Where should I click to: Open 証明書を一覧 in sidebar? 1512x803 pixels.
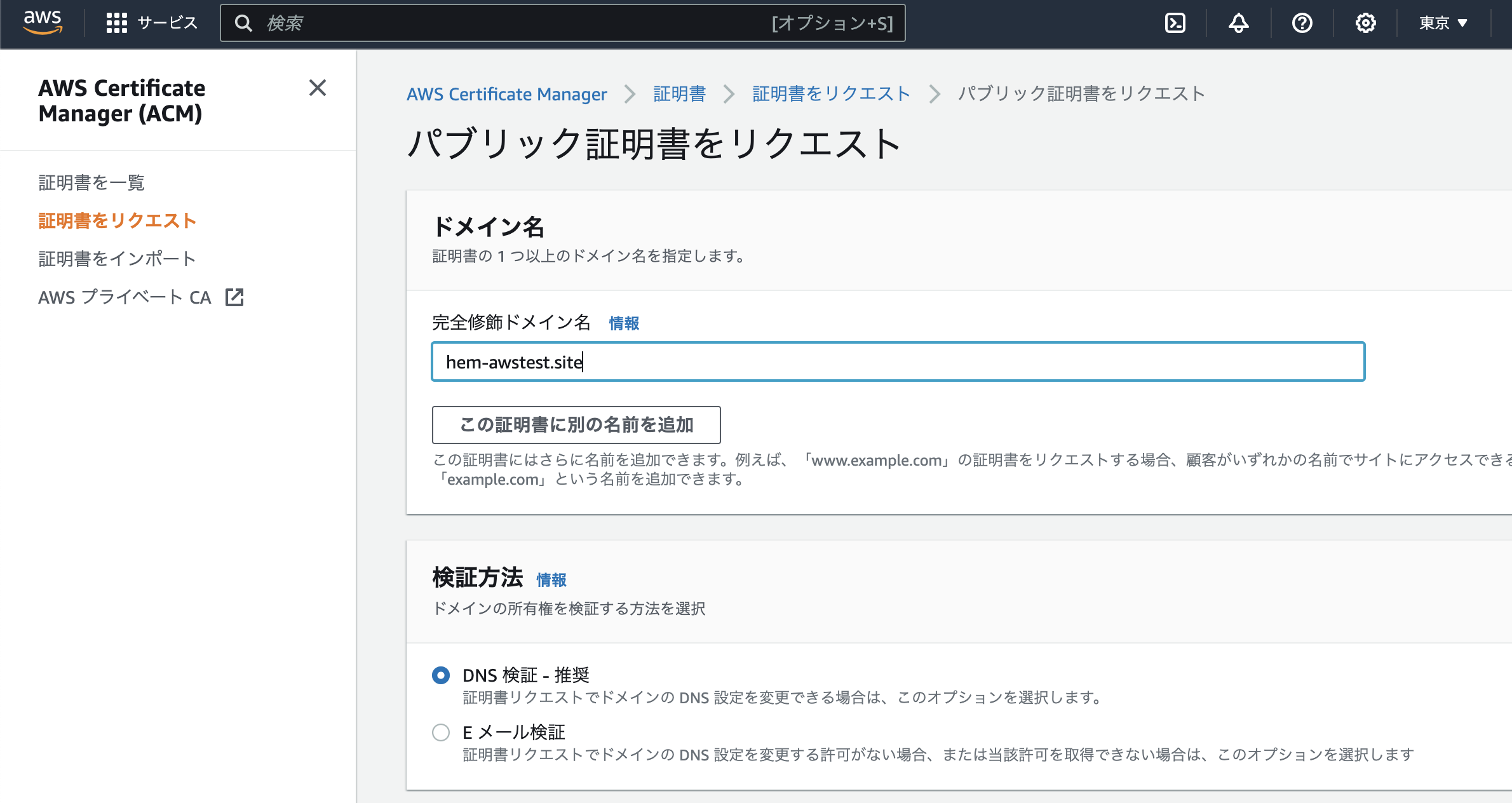91,182
